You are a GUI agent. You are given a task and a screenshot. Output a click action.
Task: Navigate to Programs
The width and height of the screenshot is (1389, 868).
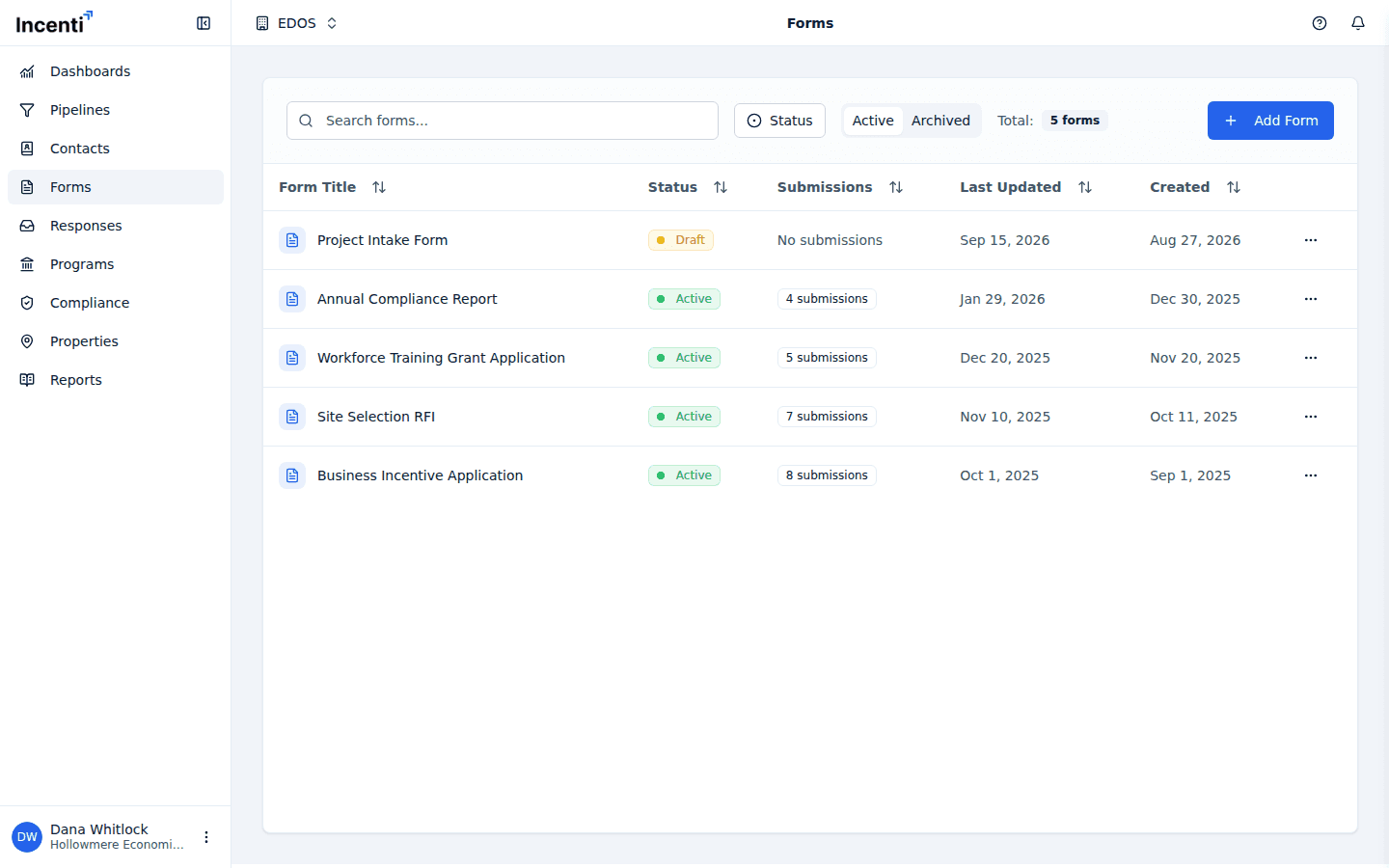click(116, 264)
